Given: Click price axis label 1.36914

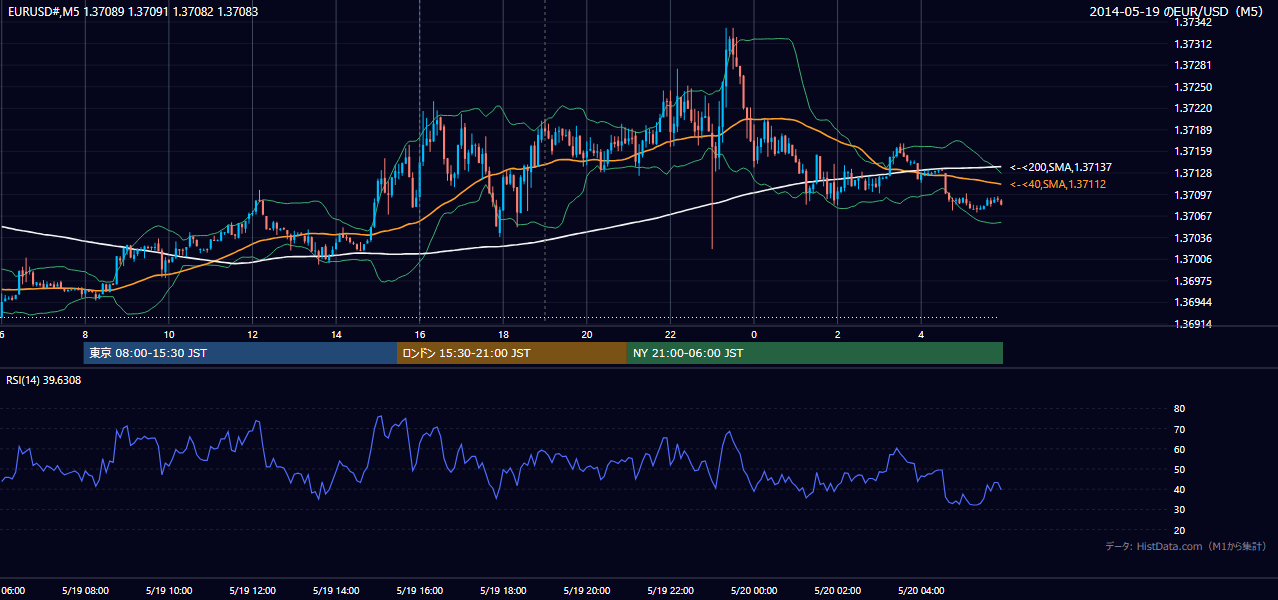Looking at the screenshot, I should [x=1193, y=324].
